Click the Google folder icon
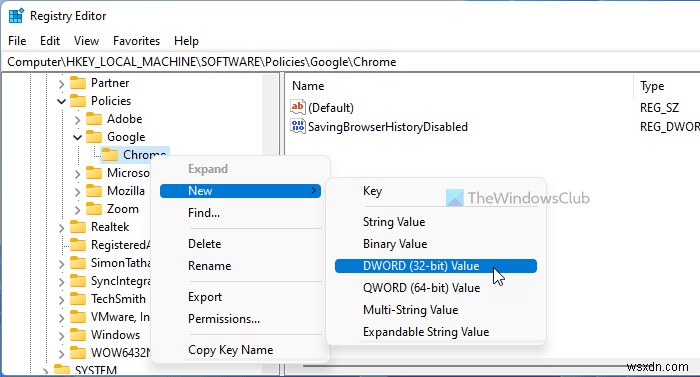Screen dimensions: 700x377 point(94,137)
